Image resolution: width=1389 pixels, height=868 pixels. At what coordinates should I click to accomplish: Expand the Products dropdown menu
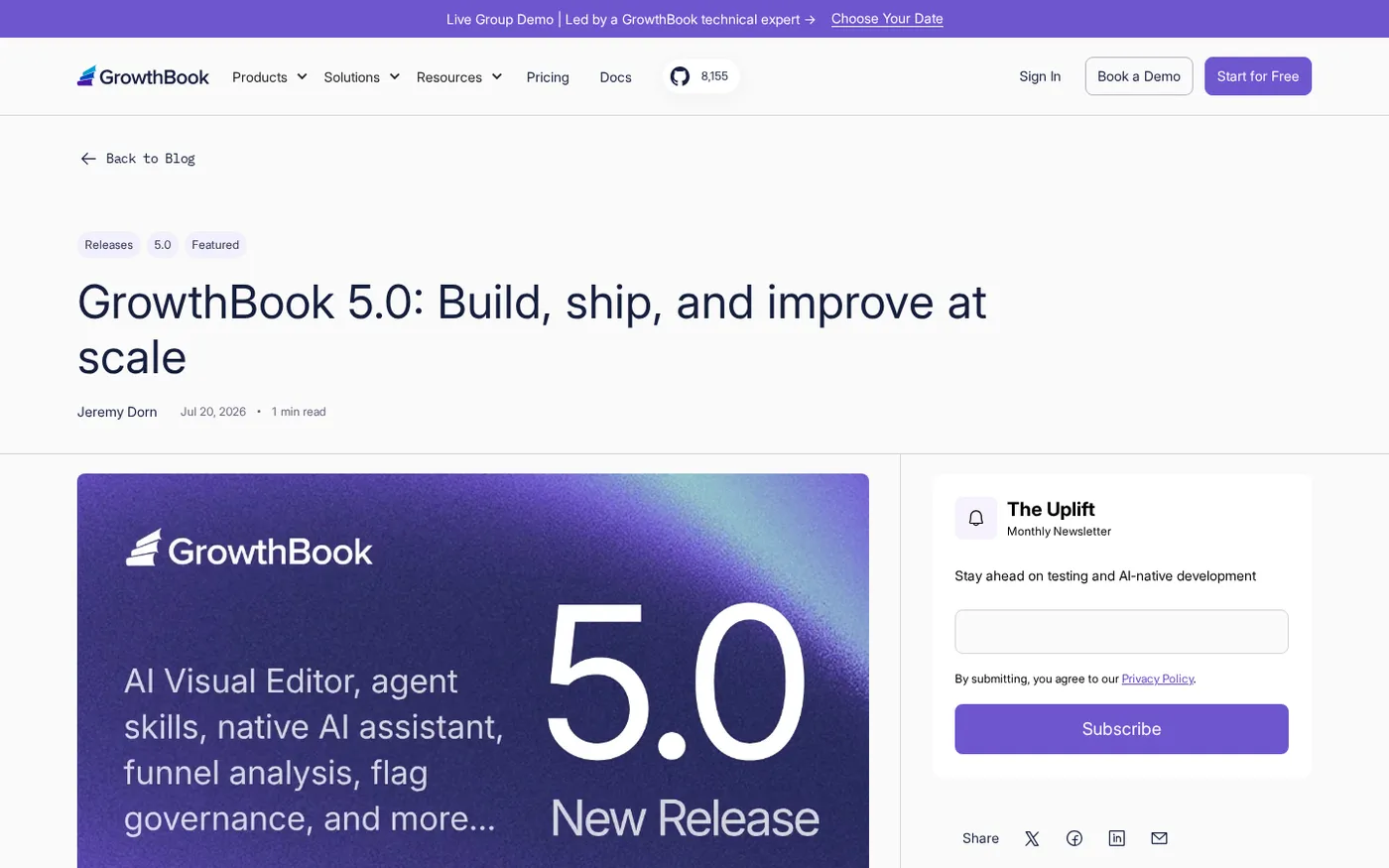point(270,76)
